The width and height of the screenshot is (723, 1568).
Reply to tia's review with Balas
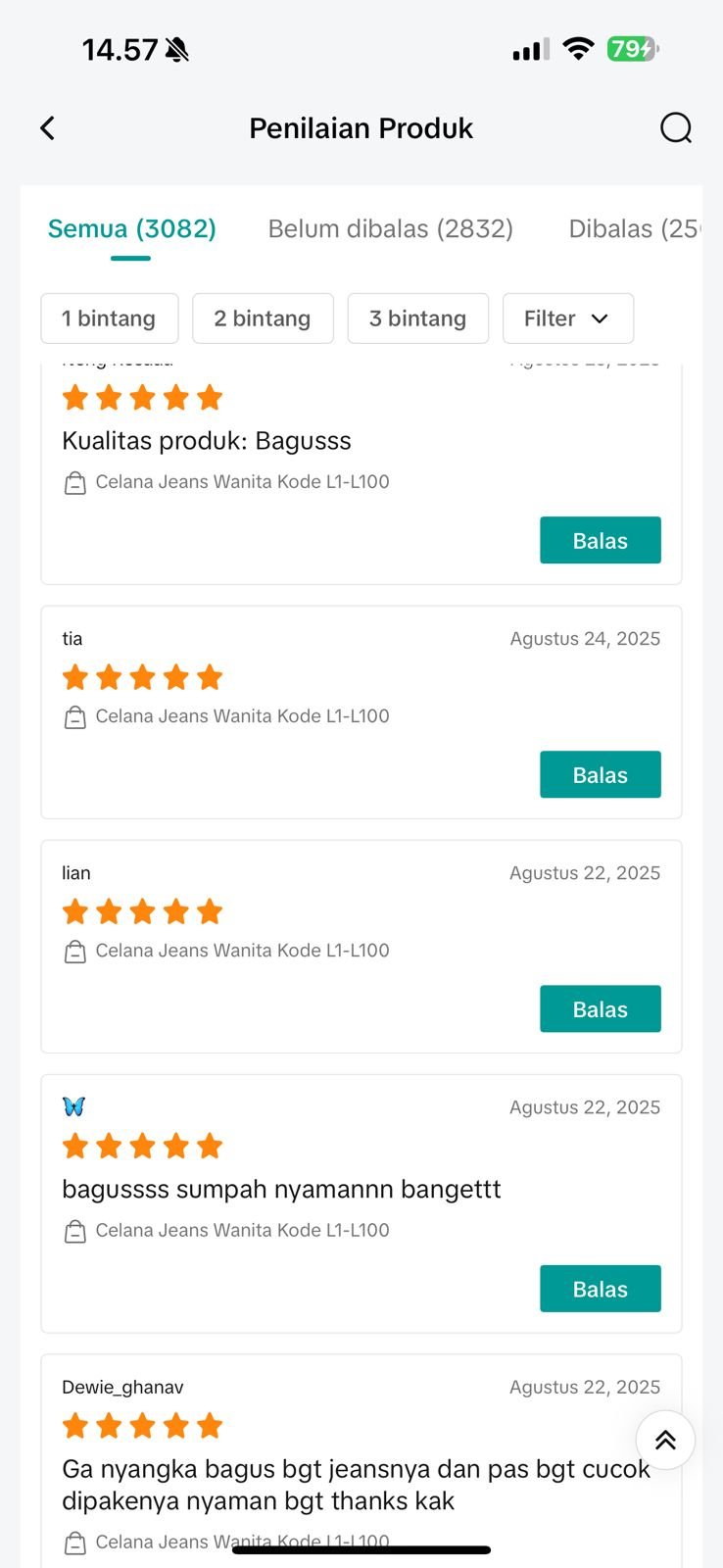[600, 775]
